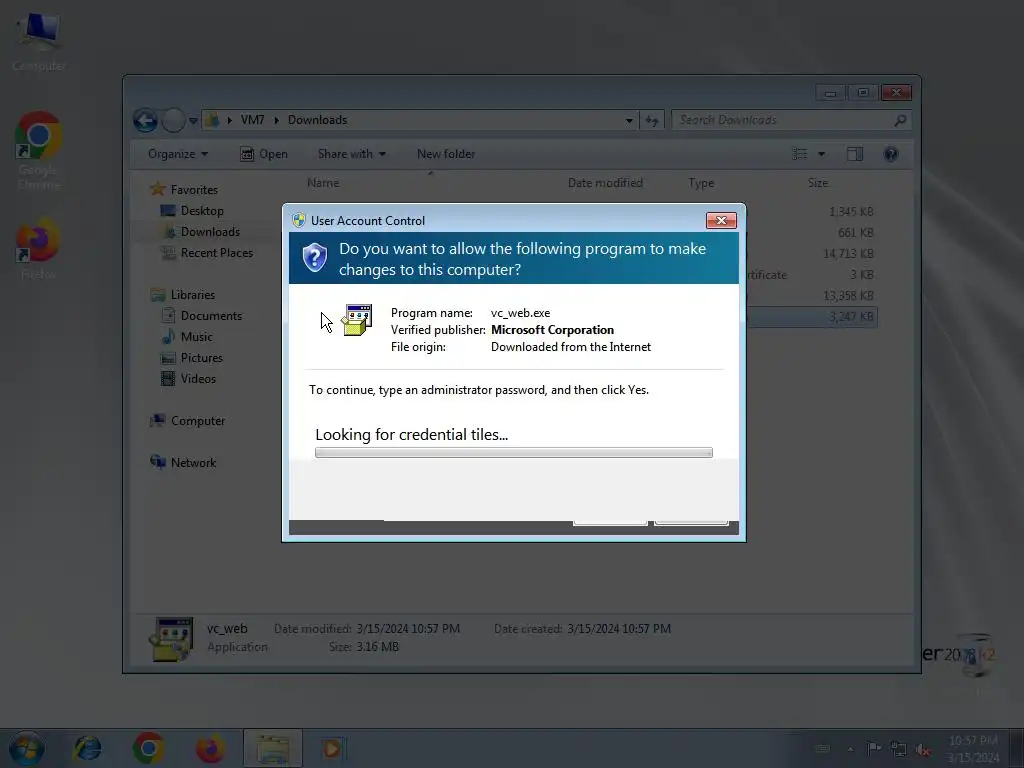This screenshot has height=768, width=1024.
Task: Click the Back arrow in Explorer window
Action: [145, 120]
